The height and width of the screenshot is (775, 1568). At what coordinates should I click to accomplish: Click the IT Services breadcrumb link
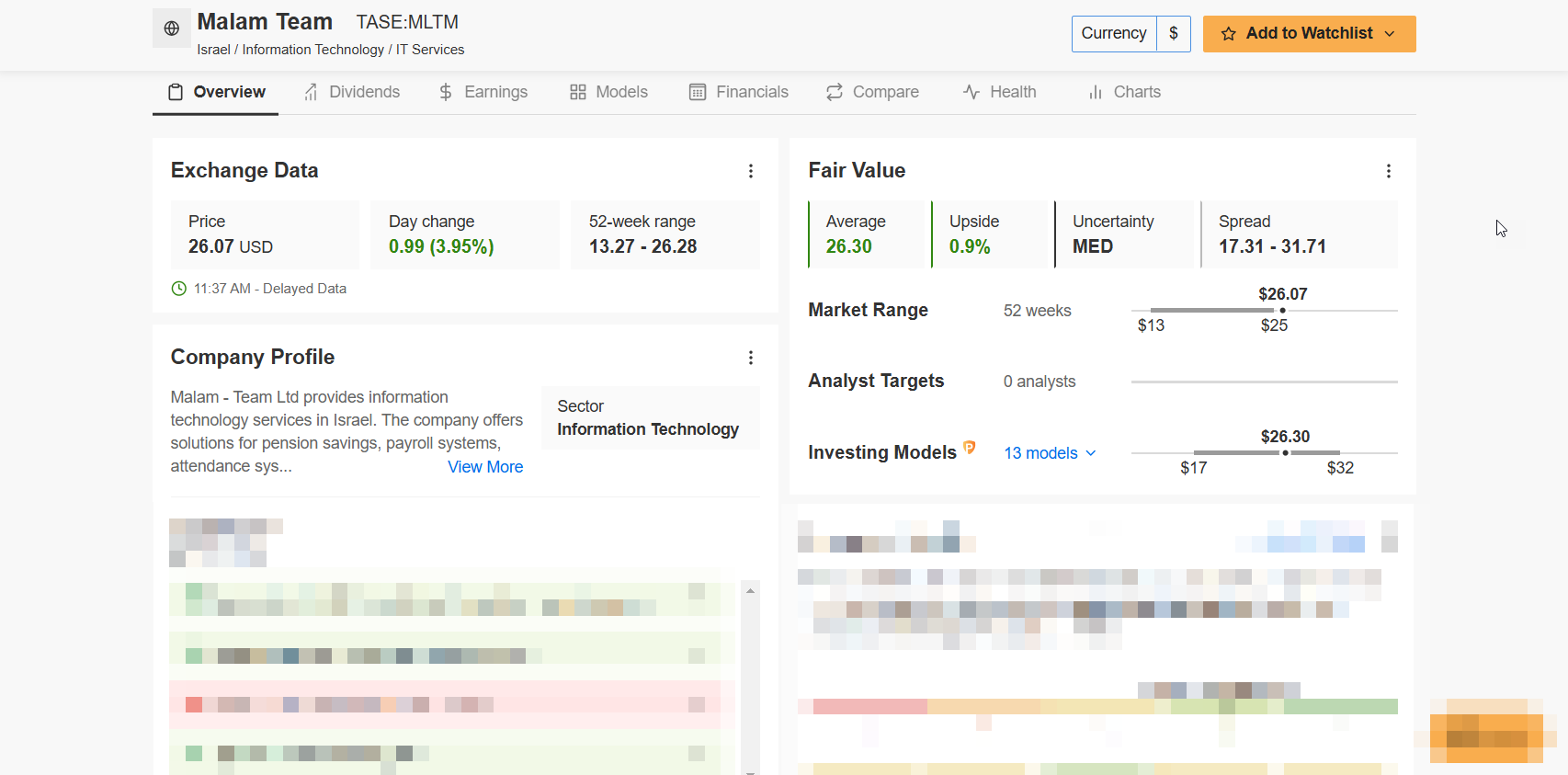[430, 50]
